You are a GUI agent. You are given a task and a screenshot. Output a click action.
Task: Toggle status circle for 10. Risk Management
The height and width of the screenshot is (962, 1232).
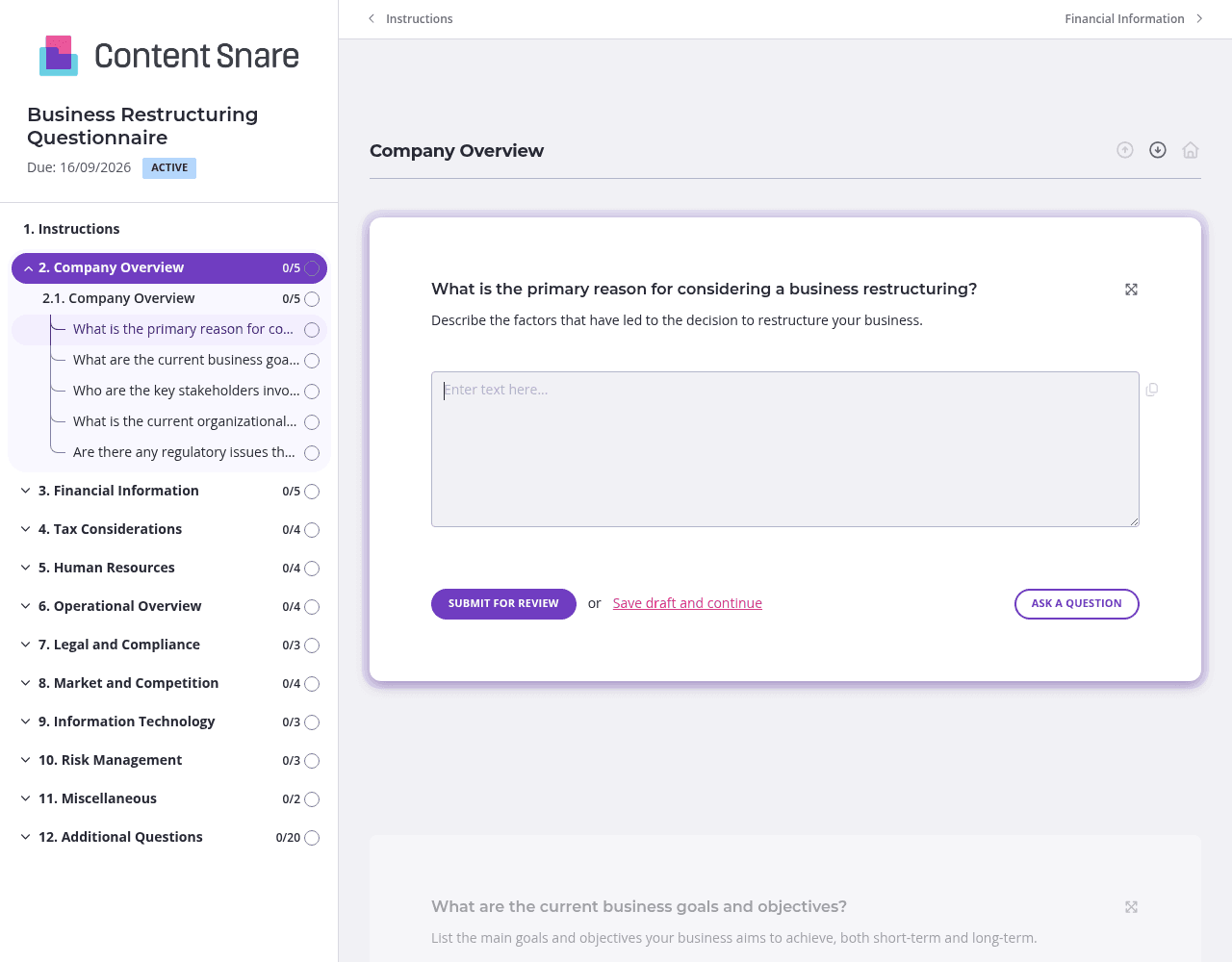tap(312, 761)
